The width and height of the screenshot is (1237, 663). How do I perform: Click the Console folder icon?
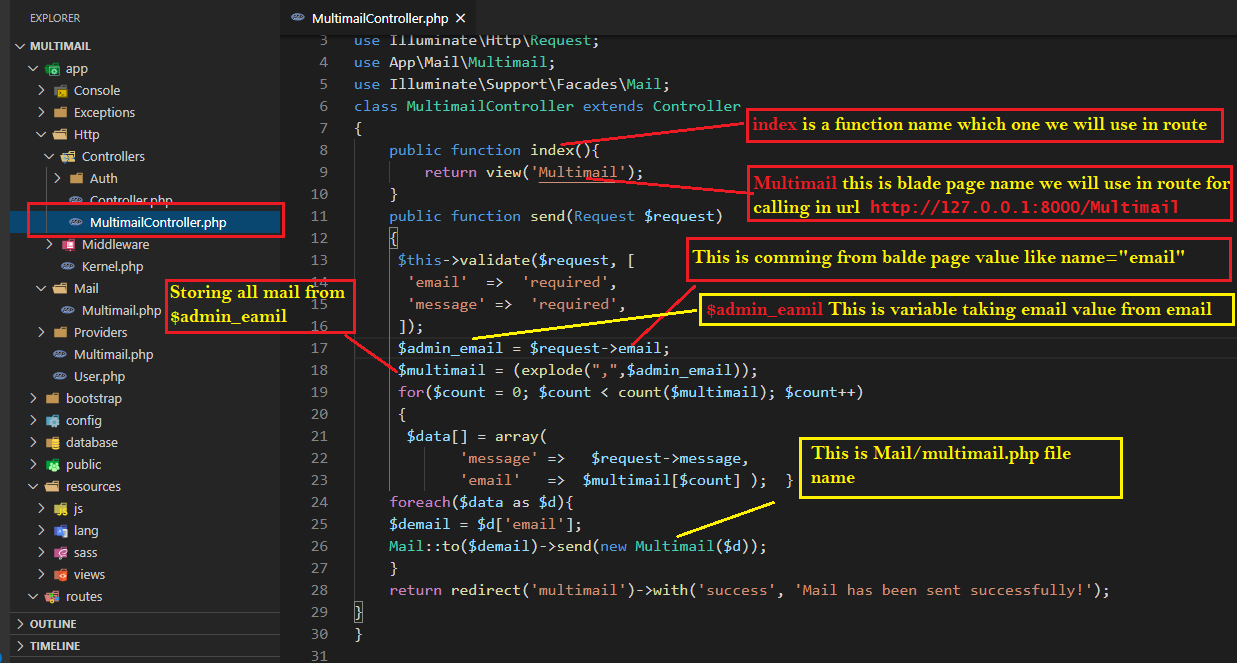click(60, 91)
